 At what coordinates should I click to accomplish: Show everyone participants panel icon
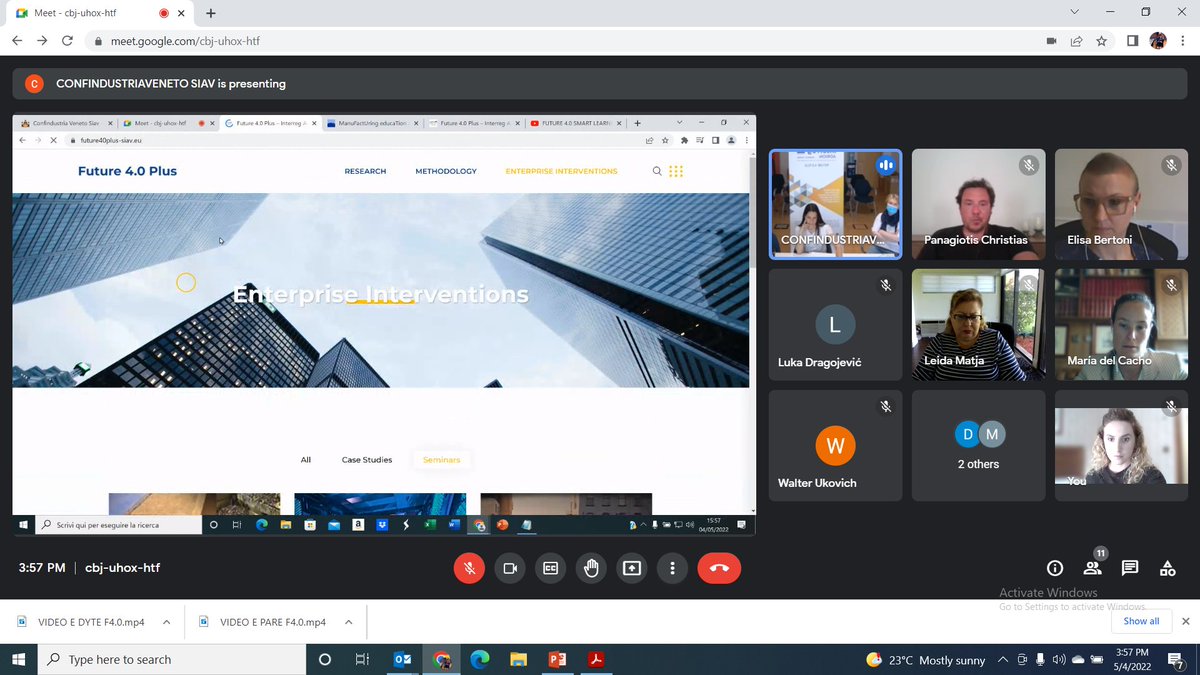[x=1092, y=568]
